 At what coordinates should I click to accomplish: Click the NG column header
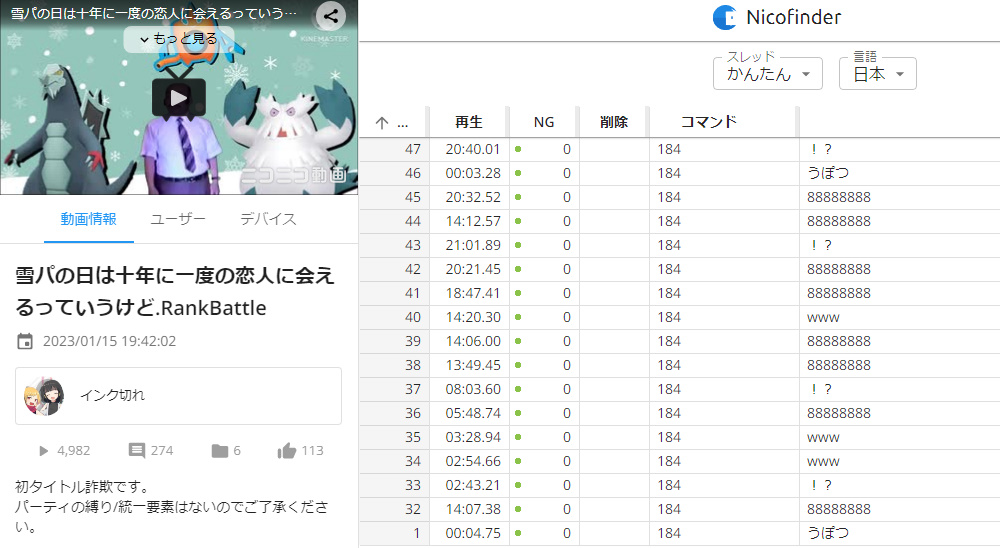(x=543, y=122)
